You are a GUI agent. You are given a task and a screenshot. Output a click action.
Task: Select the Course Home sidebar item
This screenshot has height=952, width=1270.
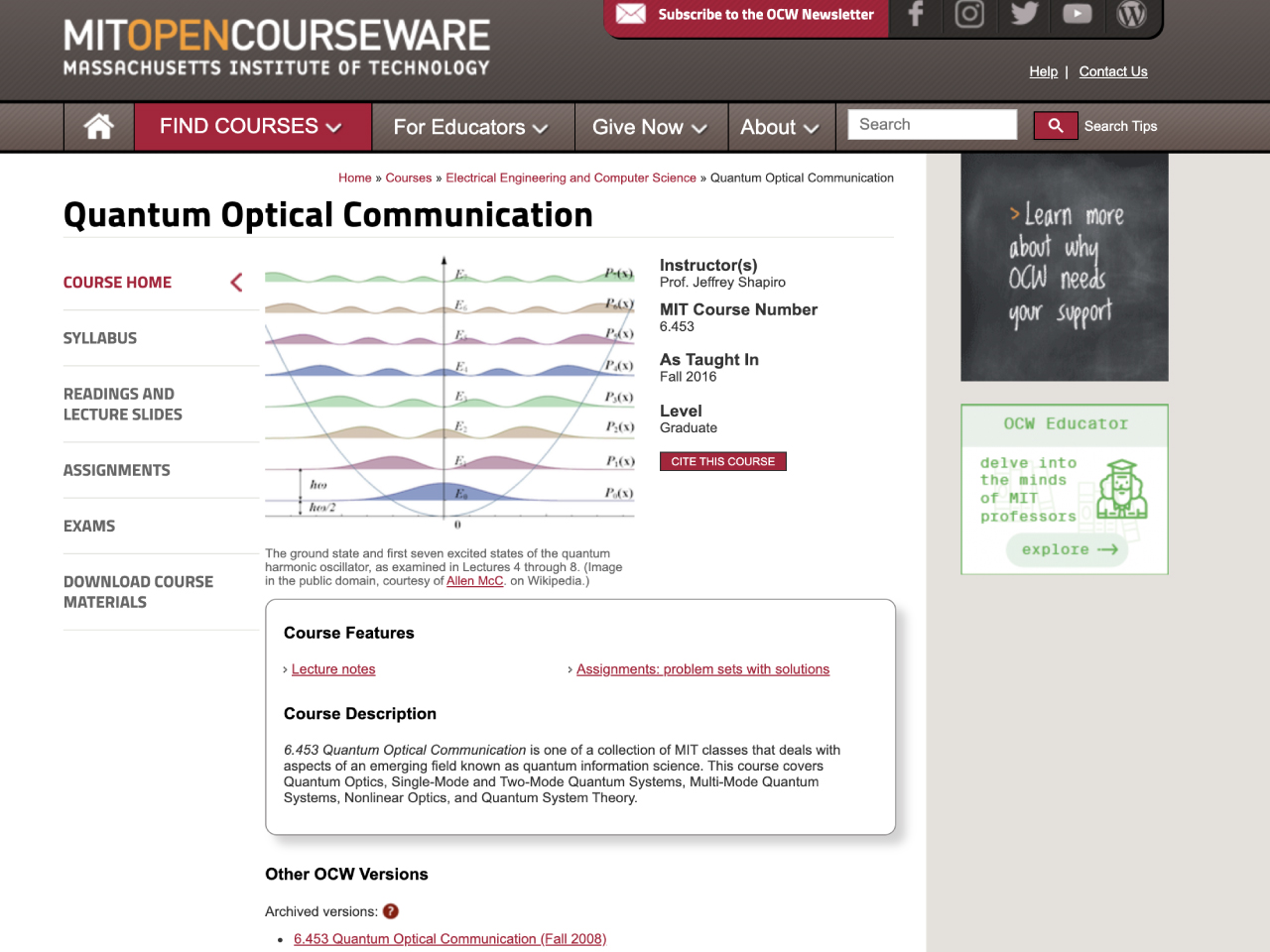117,283
